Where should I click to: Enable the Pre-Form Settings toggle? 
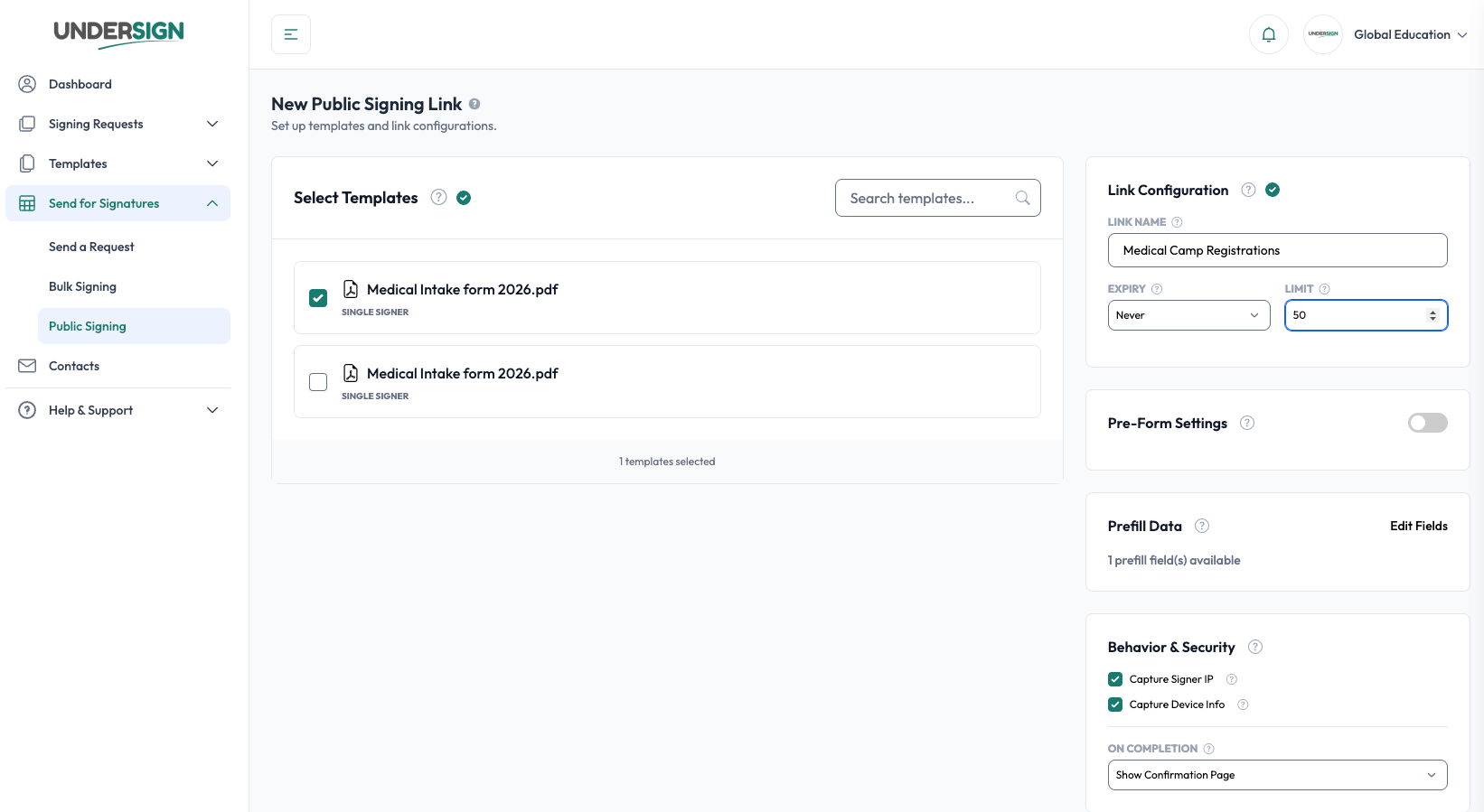(1428, 423)
